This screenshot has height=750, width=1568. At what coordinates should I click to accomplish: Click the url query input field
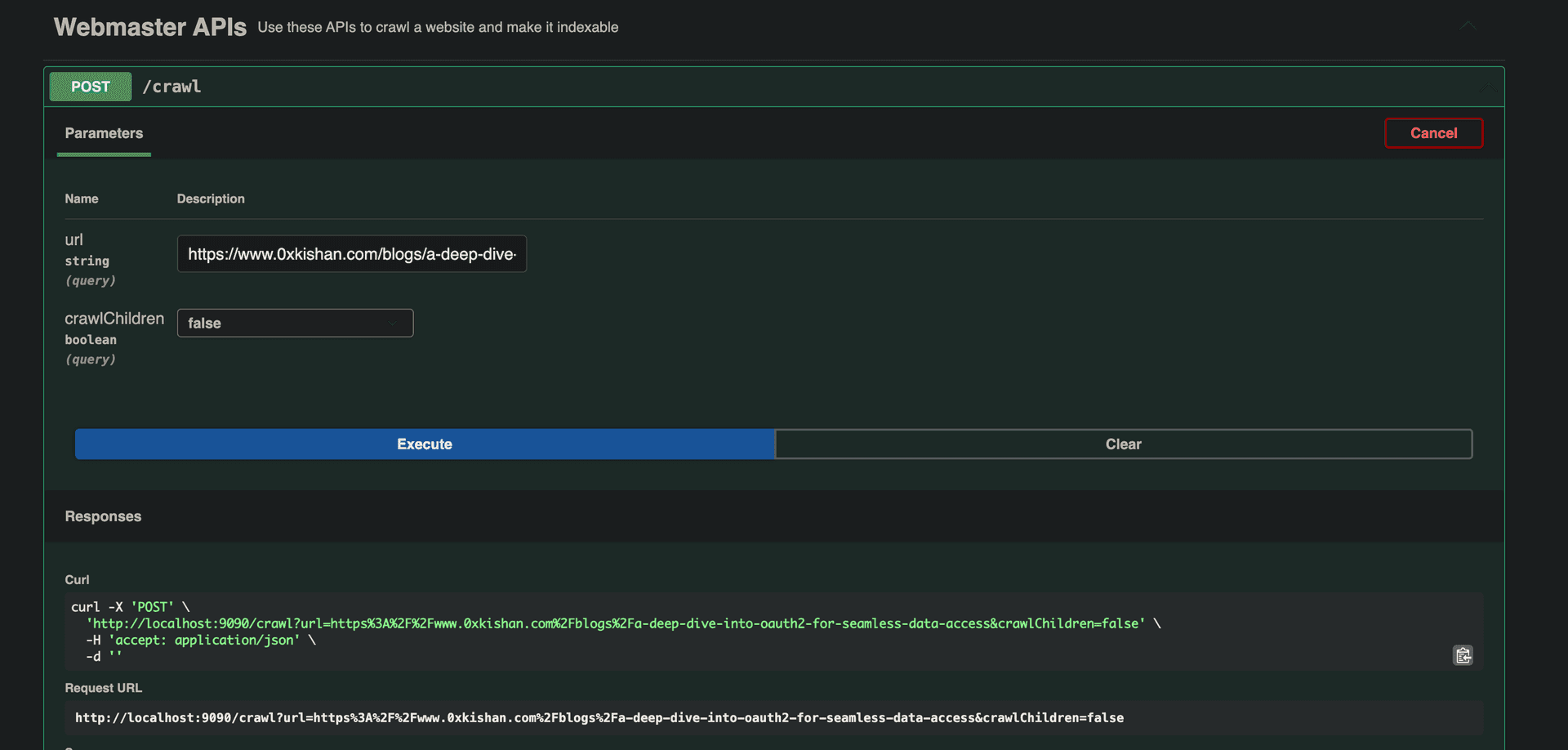point(351,253)
